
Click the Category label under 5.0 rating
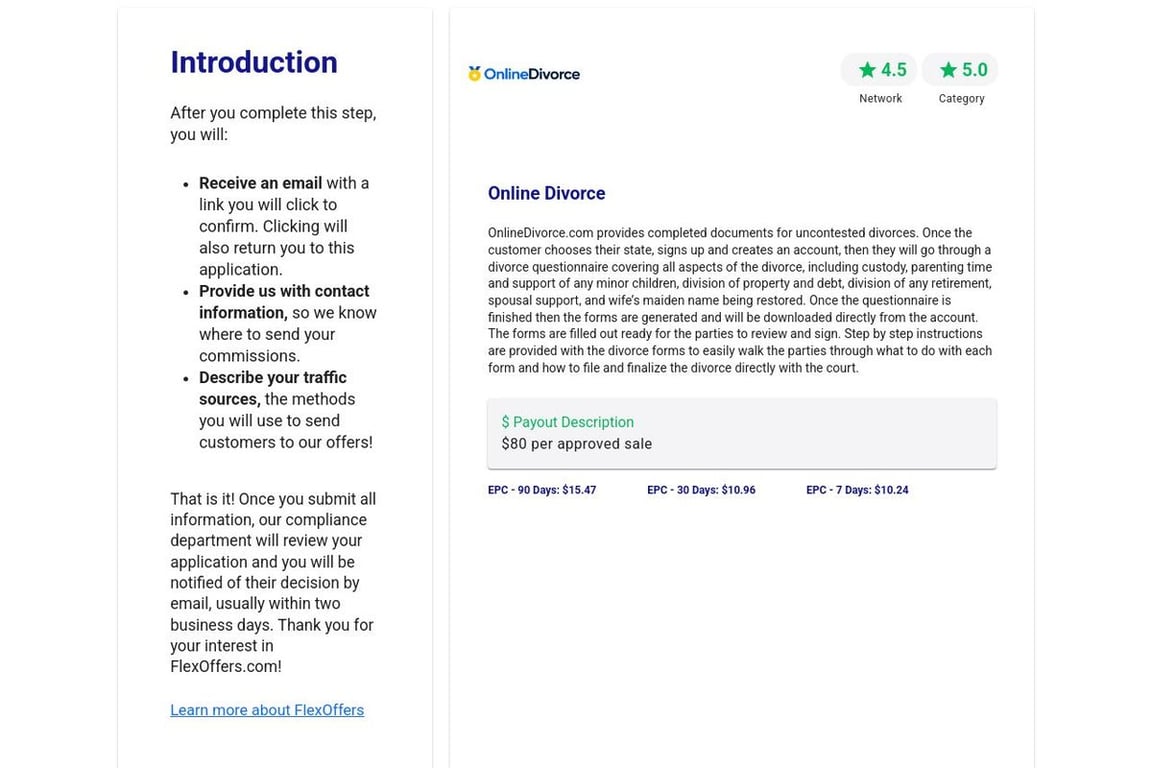(961, 98)
